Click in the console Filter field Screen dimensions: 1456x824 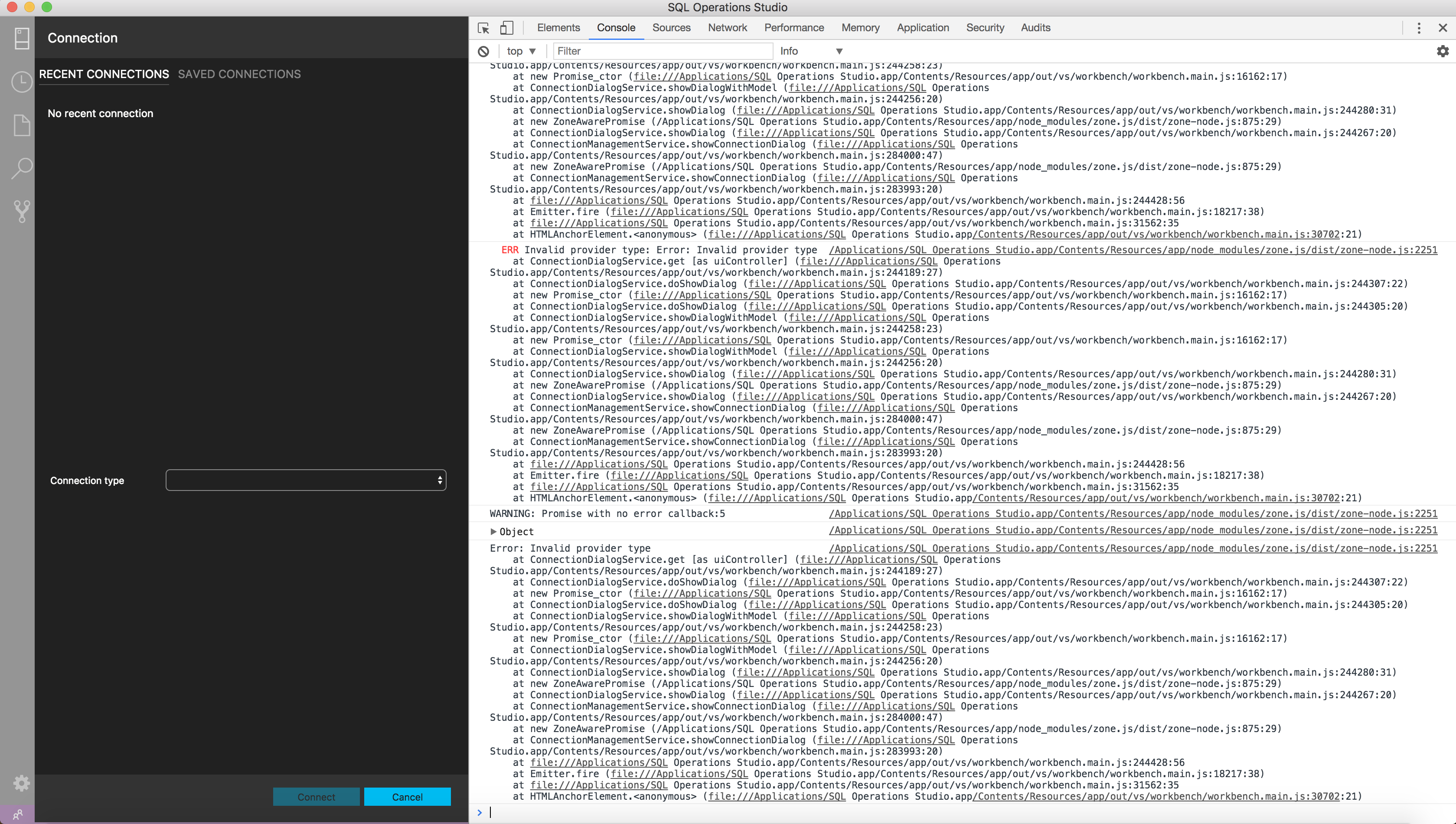(x=663, y=51)
